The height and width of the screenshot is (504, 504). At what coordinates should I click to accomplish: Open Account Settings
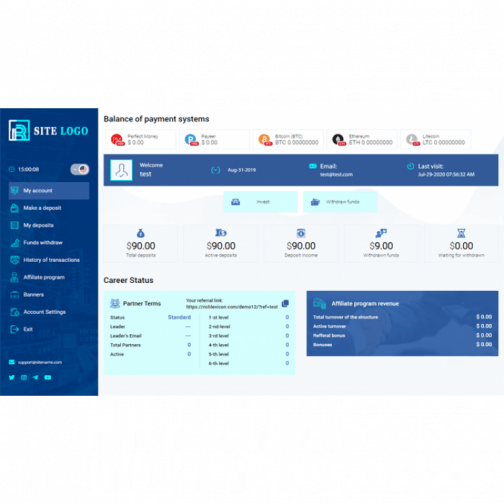click(44, 312)
